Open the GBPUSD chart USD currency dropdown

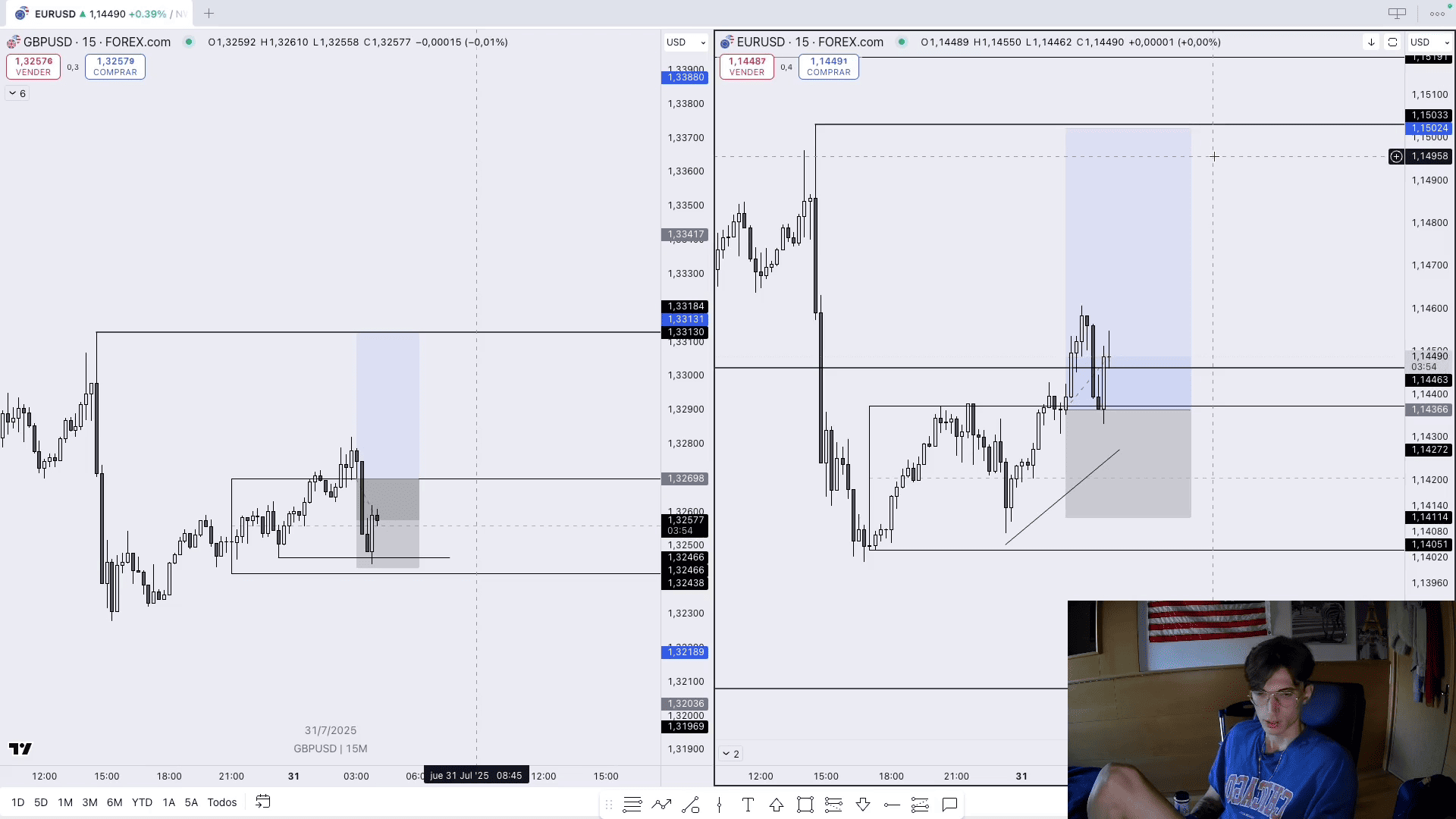point(686,42)
